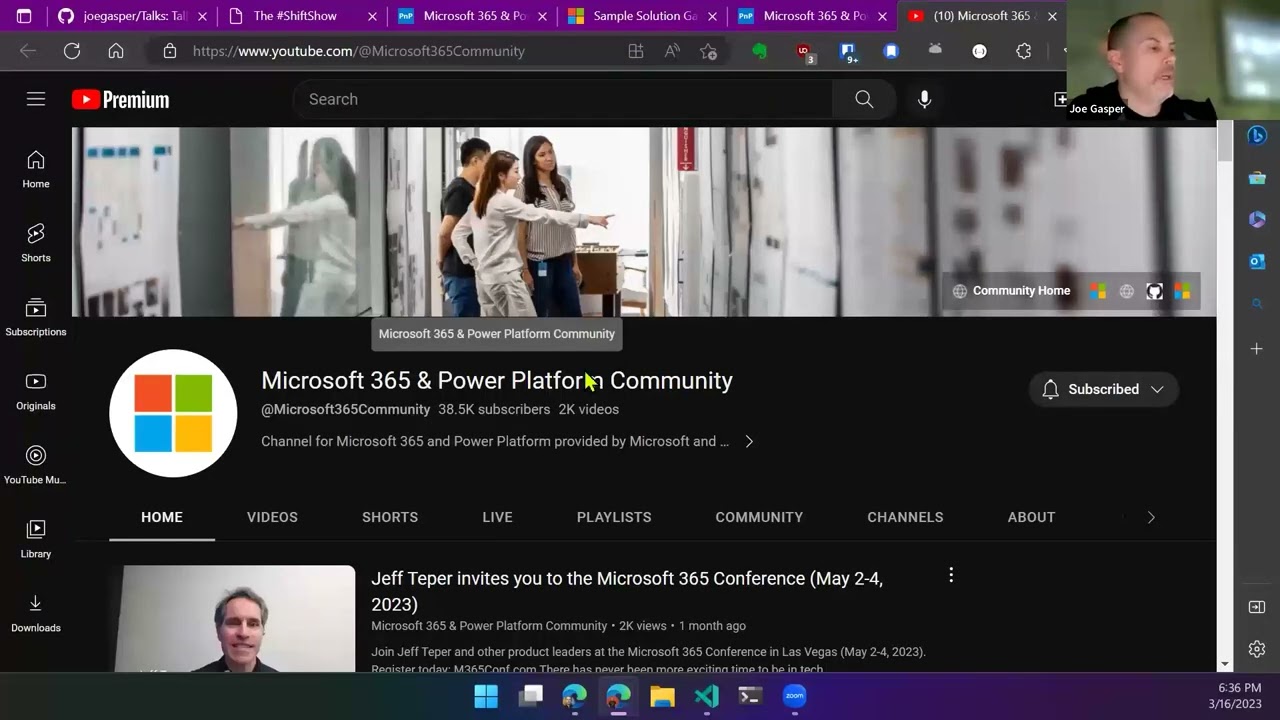Click the Microsoft 365 & Power Platform Community video channel name

pos(489,626)
